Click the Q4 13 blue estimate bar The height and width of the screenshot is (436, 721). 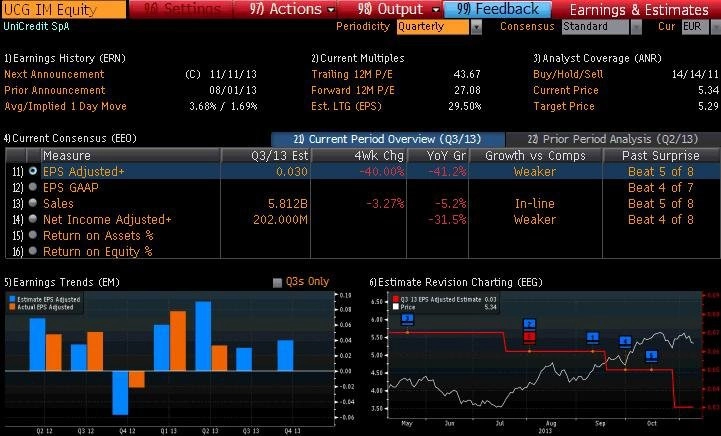[286, 356]
